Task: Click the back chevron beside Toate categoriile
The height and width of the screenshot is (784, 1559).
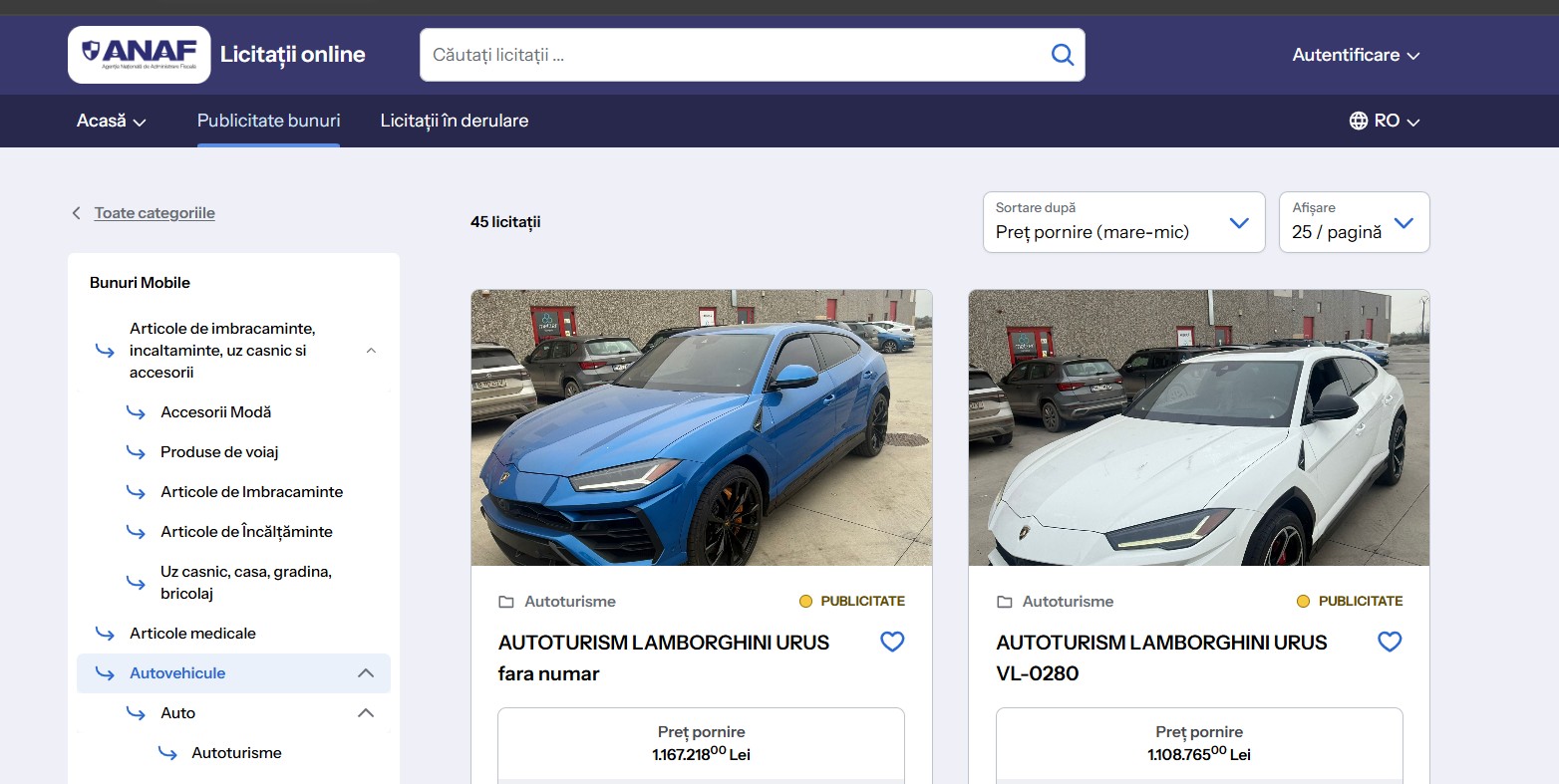Action: (76, 212)
